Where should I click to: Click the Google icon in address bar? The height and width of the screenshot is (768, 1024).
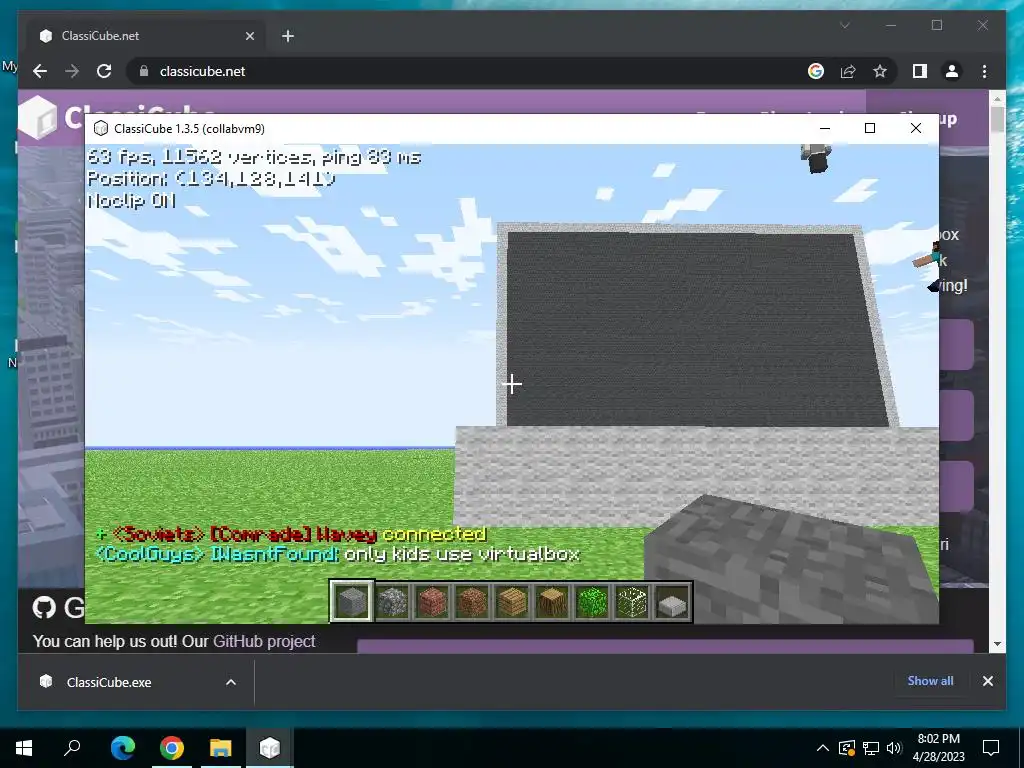coord(816,71)
